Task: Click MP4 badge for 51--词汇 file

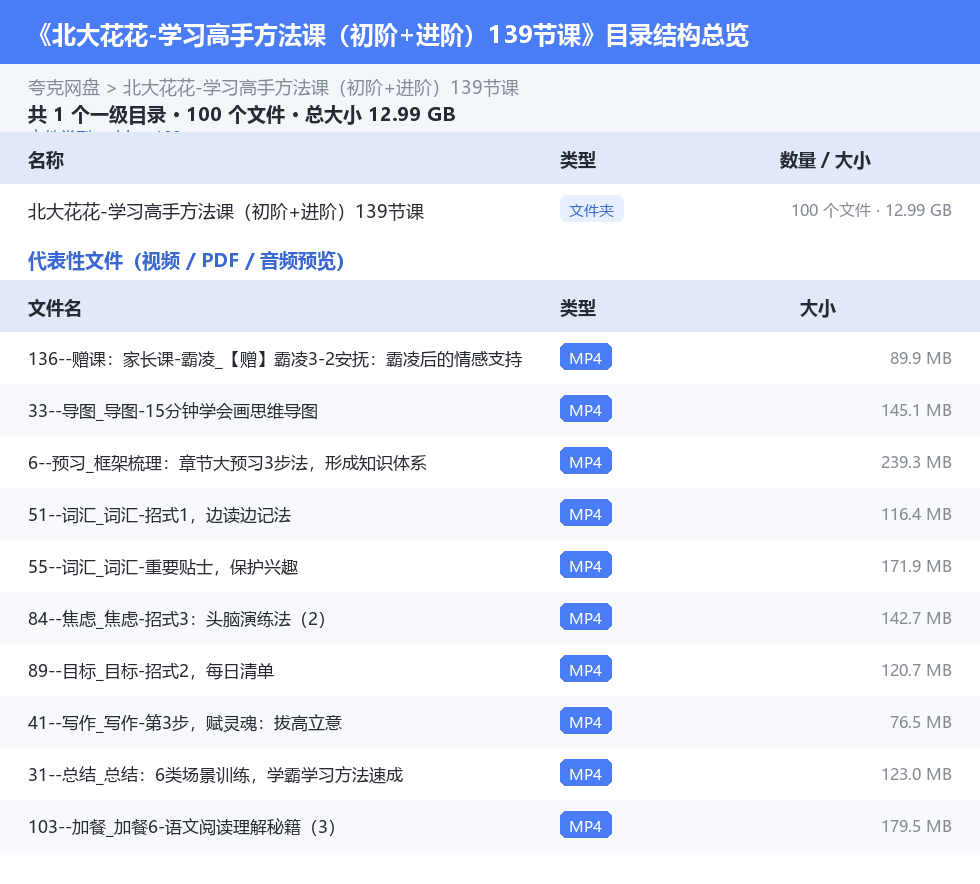Action: tap(586, 513)
